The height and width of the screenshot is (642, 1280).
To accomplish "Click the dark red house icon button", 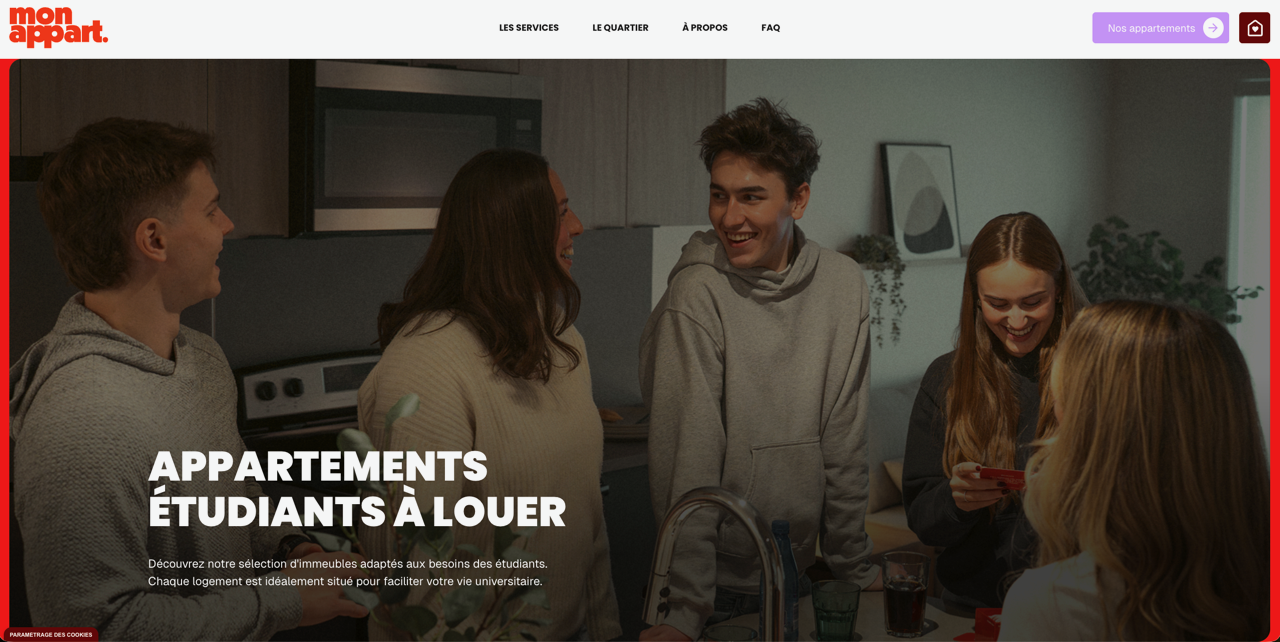I will [1254, 28].
